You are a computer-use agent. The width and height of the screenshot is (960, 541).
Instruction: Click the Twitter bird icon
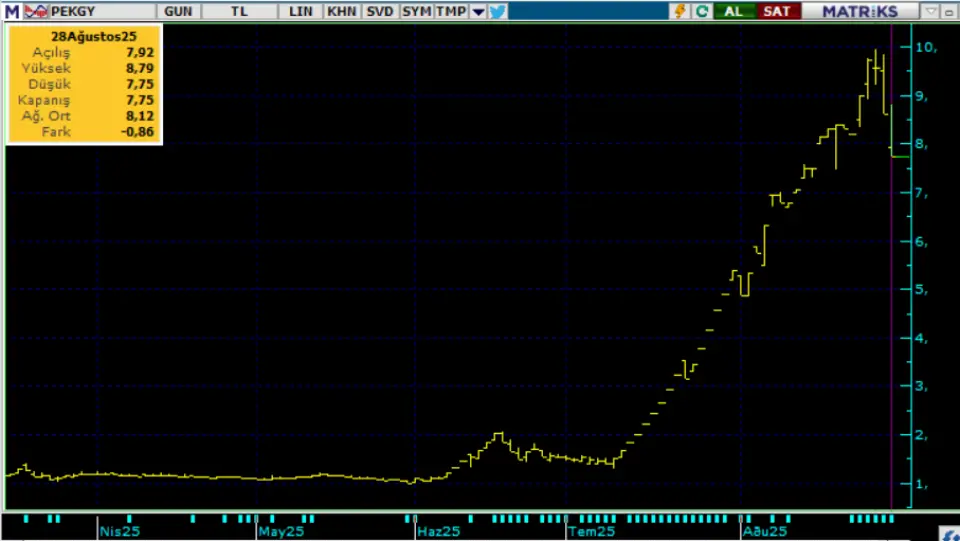(498, 11)
